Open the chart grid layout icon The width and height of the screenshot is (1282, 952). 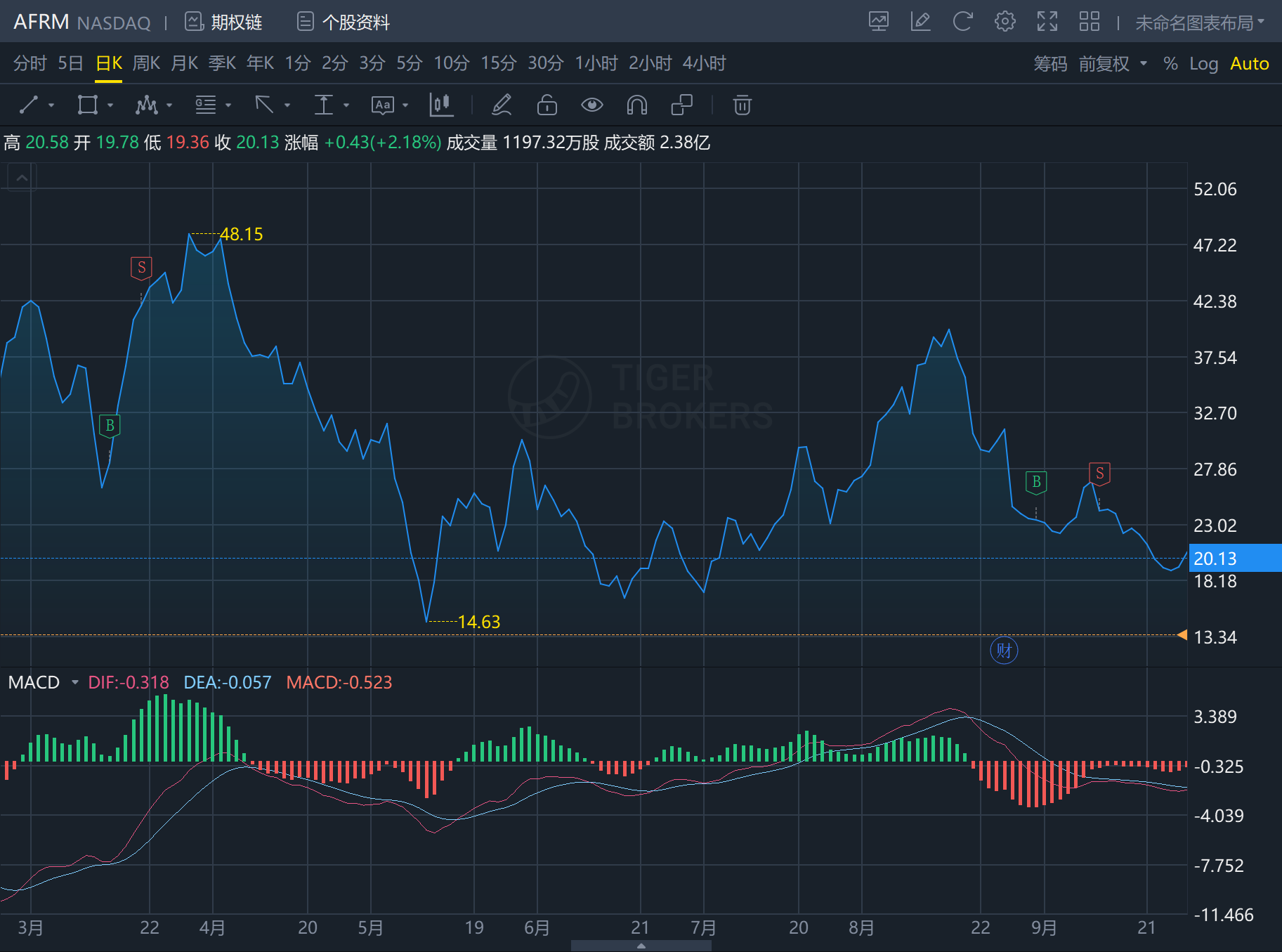(x=1089, y=22)
